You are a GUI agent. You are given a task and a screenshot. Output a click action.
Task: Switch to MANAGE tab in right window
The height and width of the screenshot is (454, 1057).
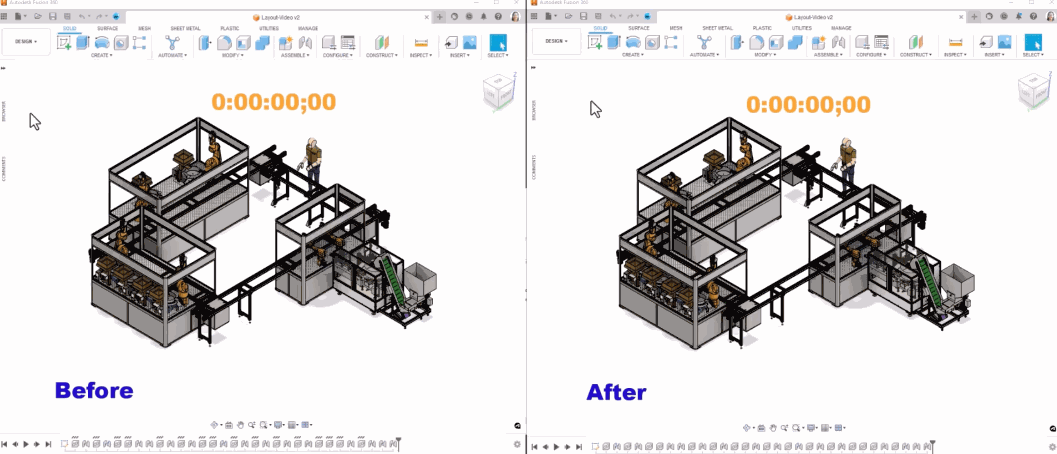[x=841, y=28]
